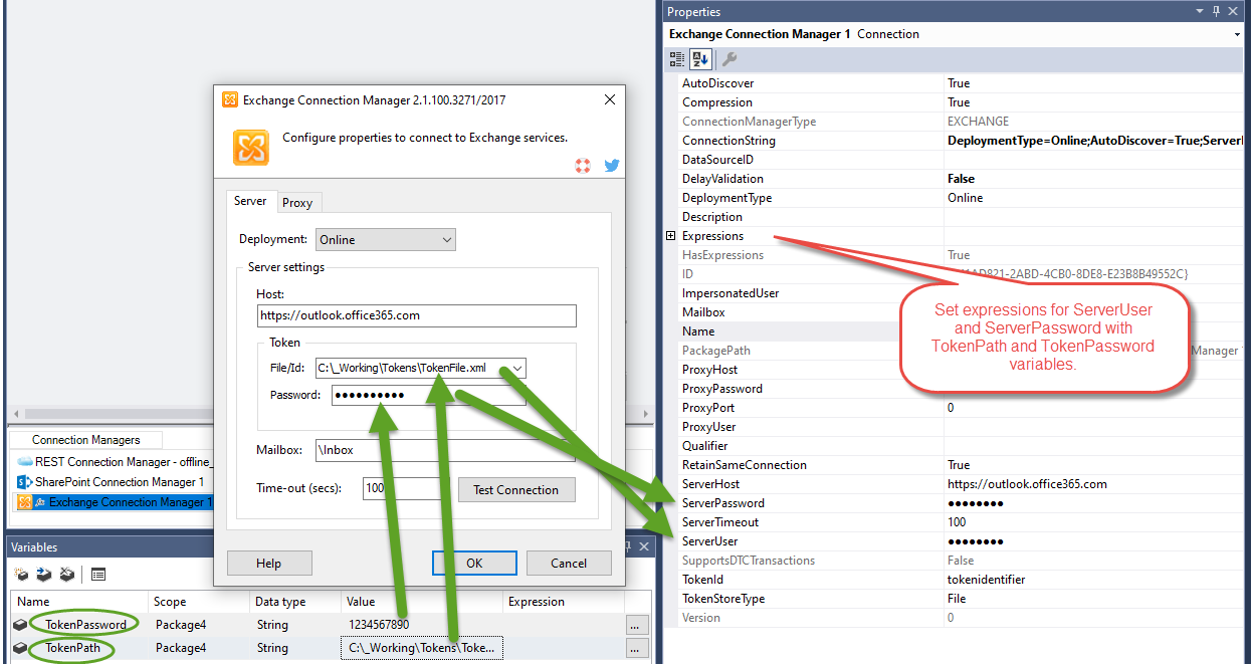The height and width of the screenshot is (664, 1251).
Task: Select the ServerUser property
Action: tap(710, 541)
